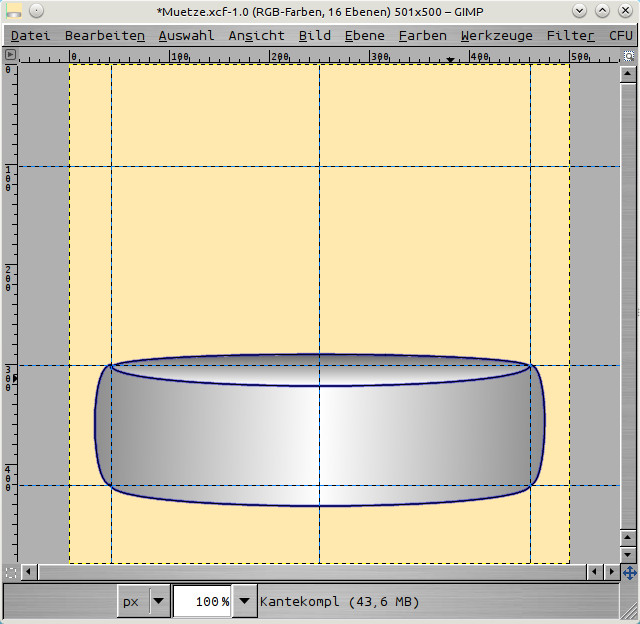640x624 pixels.
Task: Click vertical scrollbar up arrow at top
Action: tap(627, 74)
